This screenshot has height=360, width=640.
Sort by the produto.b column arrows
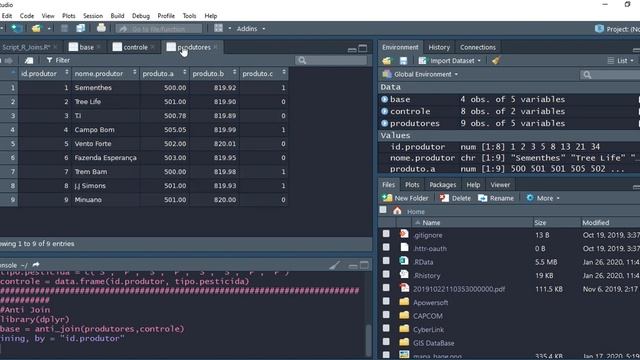(234, 73)
